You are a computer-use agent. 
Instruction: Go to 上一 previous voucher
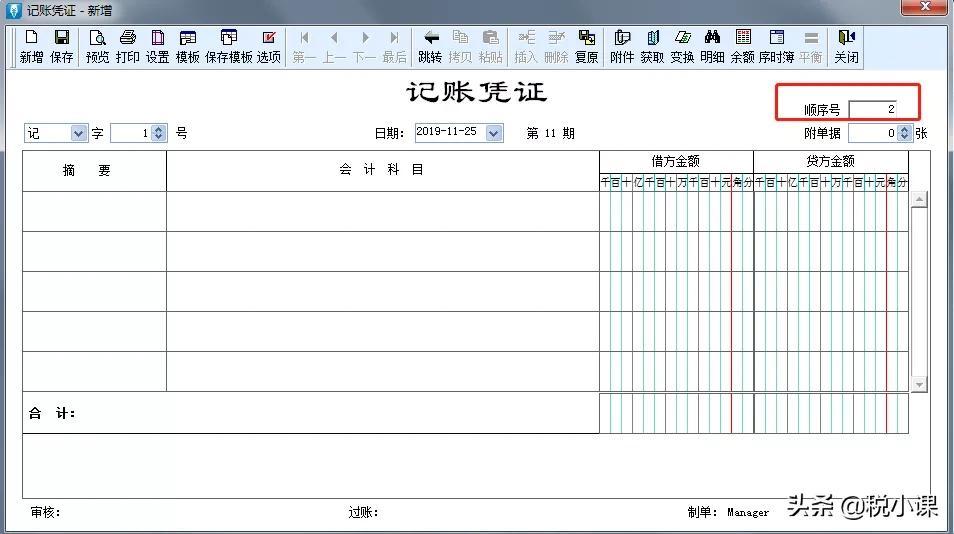334,46
